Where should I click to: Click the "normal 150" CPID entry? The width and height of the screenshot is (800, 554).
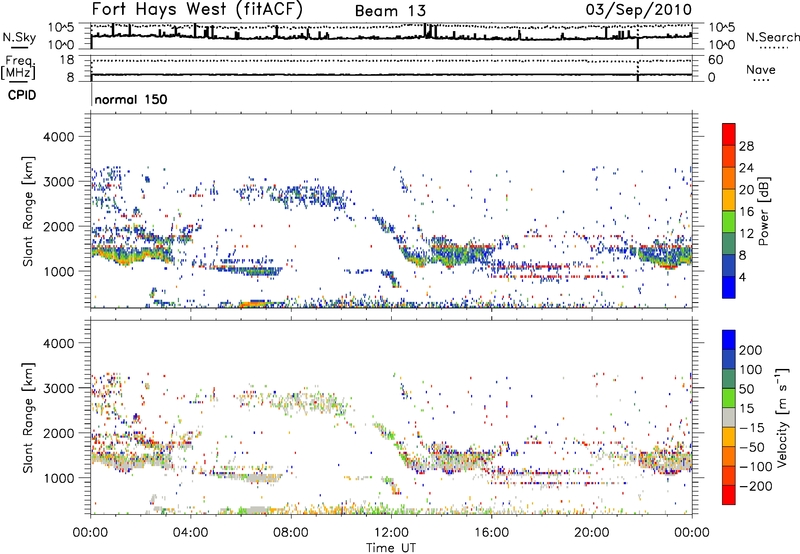(x=131, y=99)
